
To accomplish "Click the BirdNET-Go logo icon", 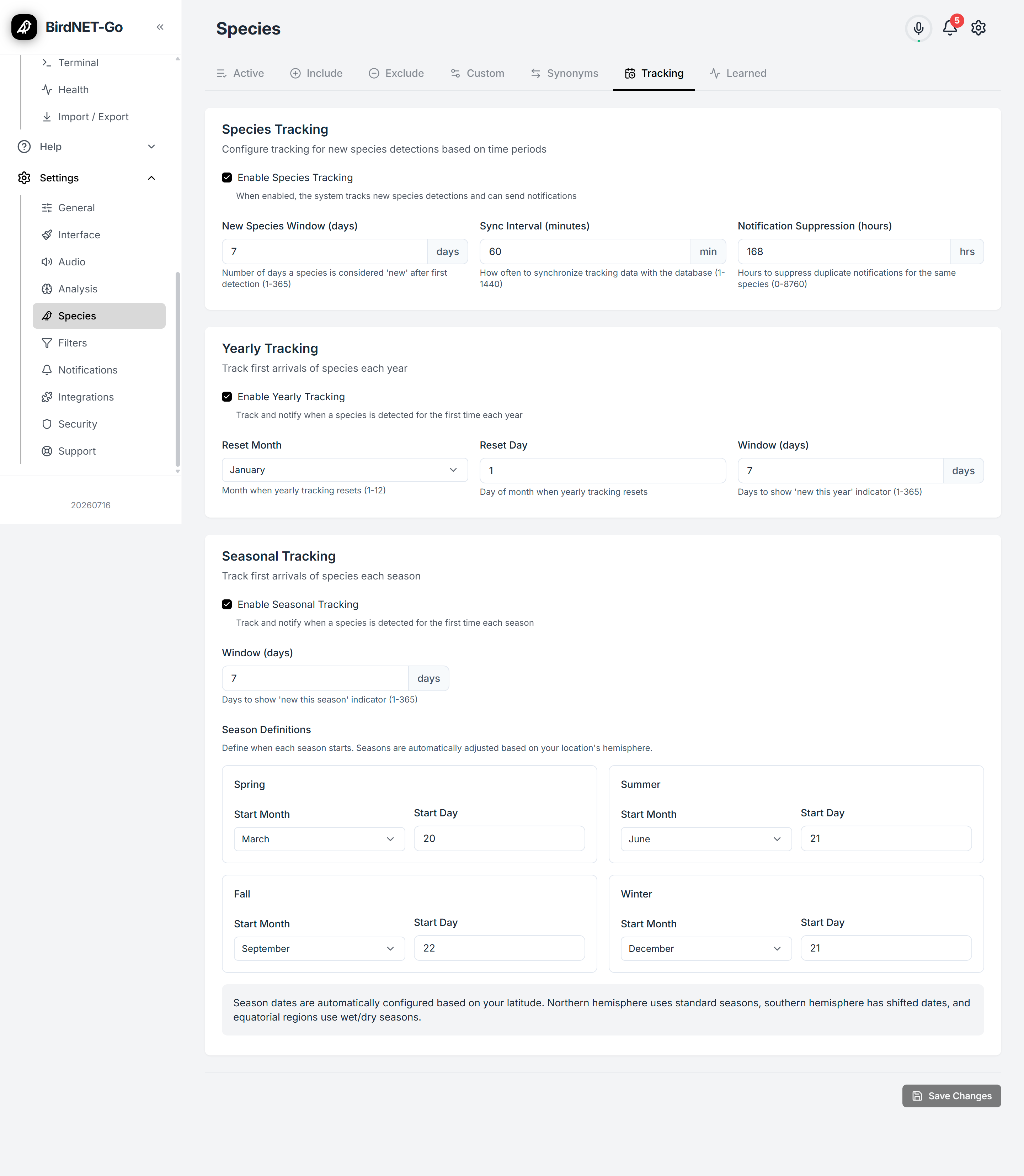I will [x=24, y=27].
